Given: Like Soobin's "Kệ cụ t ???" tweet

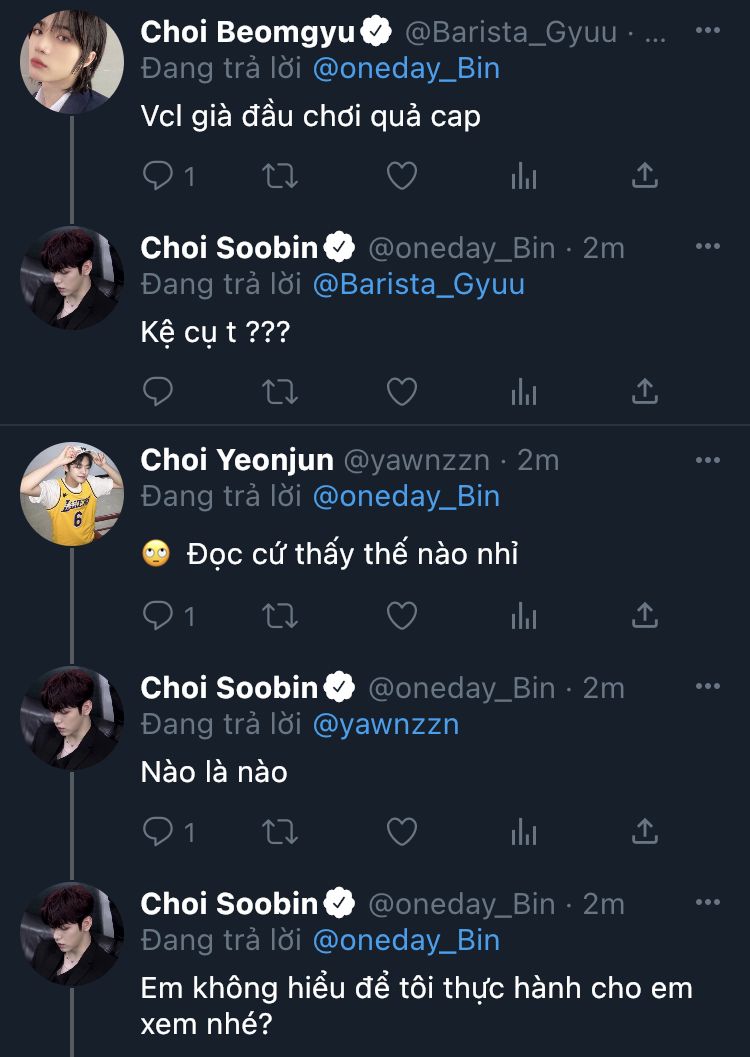Looking at the screenshot, I should (401, 391).
